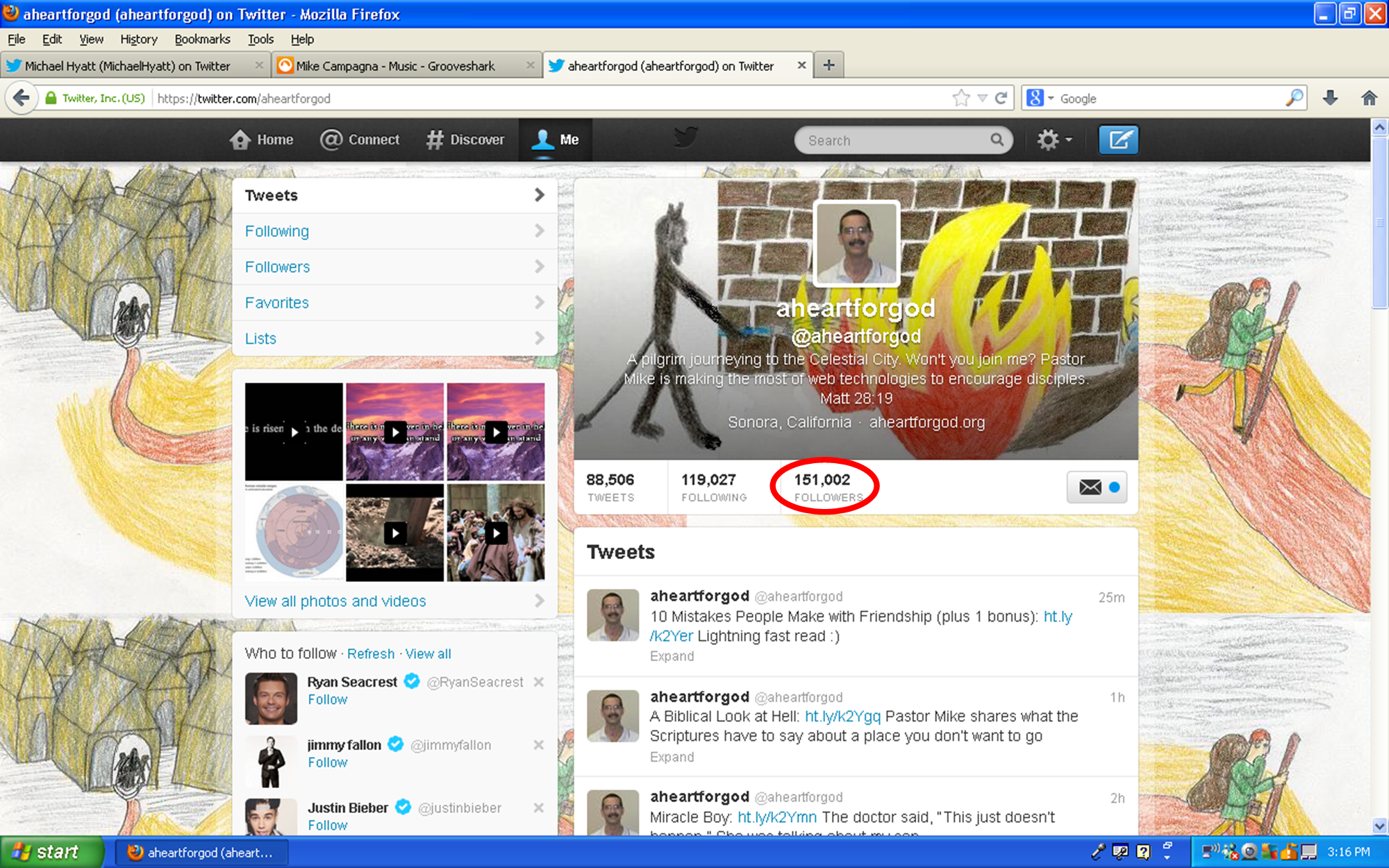The image size is (1389, 868).
Task: Open the ht.ly/k2Ymn Miracle Boy link
Action: (x=776, y=817)
